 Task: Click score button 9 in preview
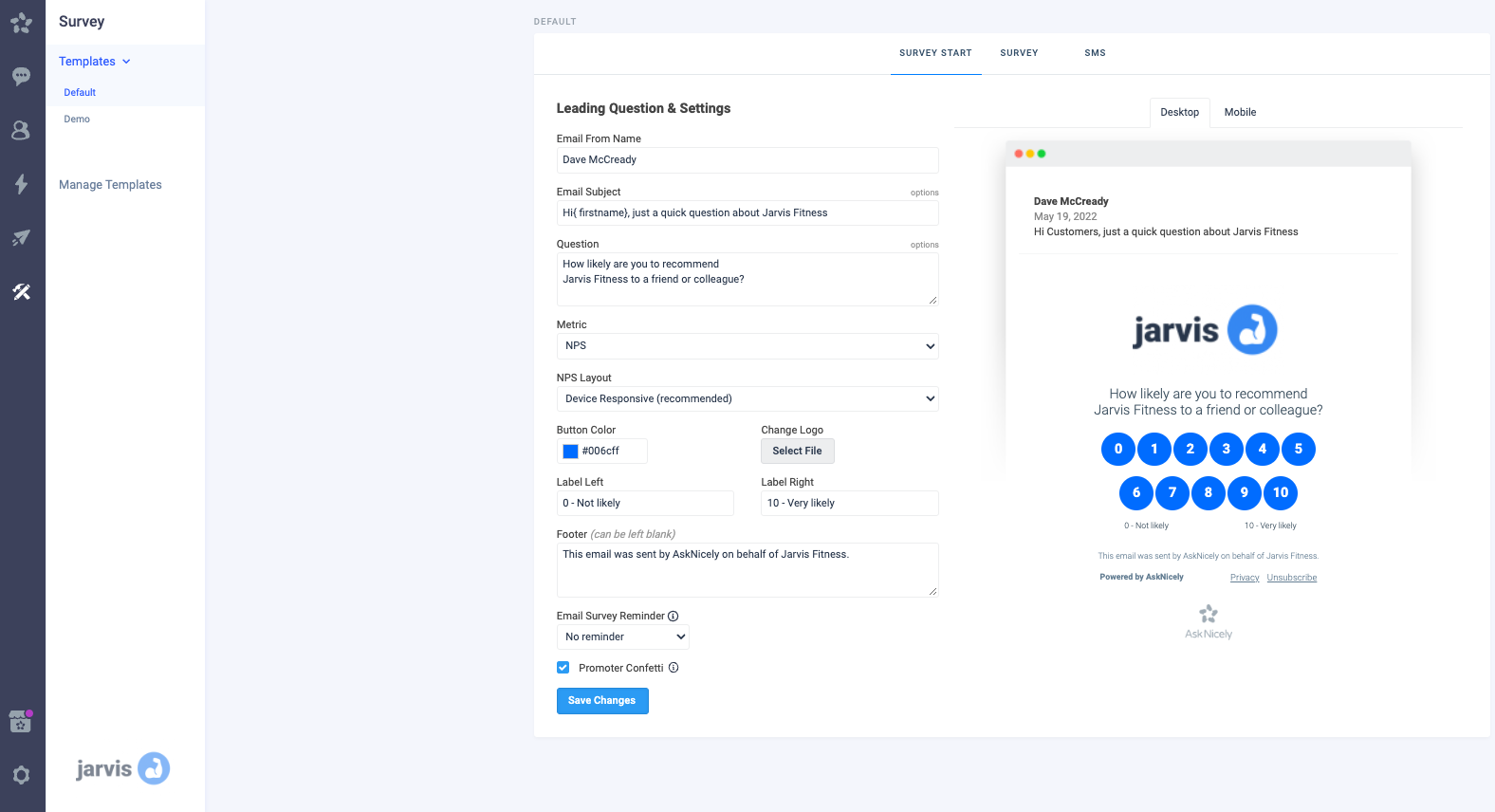[x=1245, y=492]
